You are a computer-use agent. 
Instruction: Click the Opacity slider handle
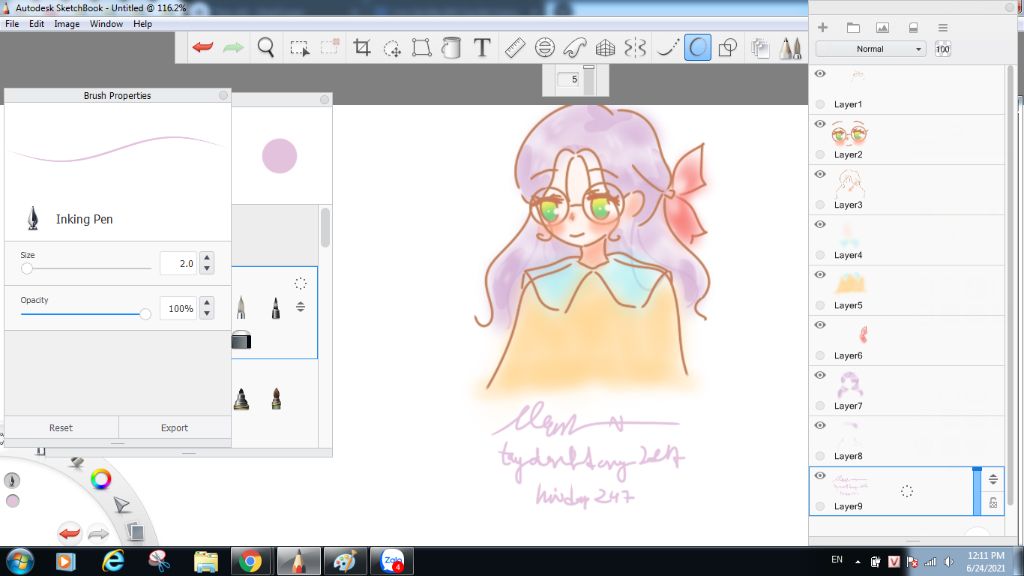(145, 314)
